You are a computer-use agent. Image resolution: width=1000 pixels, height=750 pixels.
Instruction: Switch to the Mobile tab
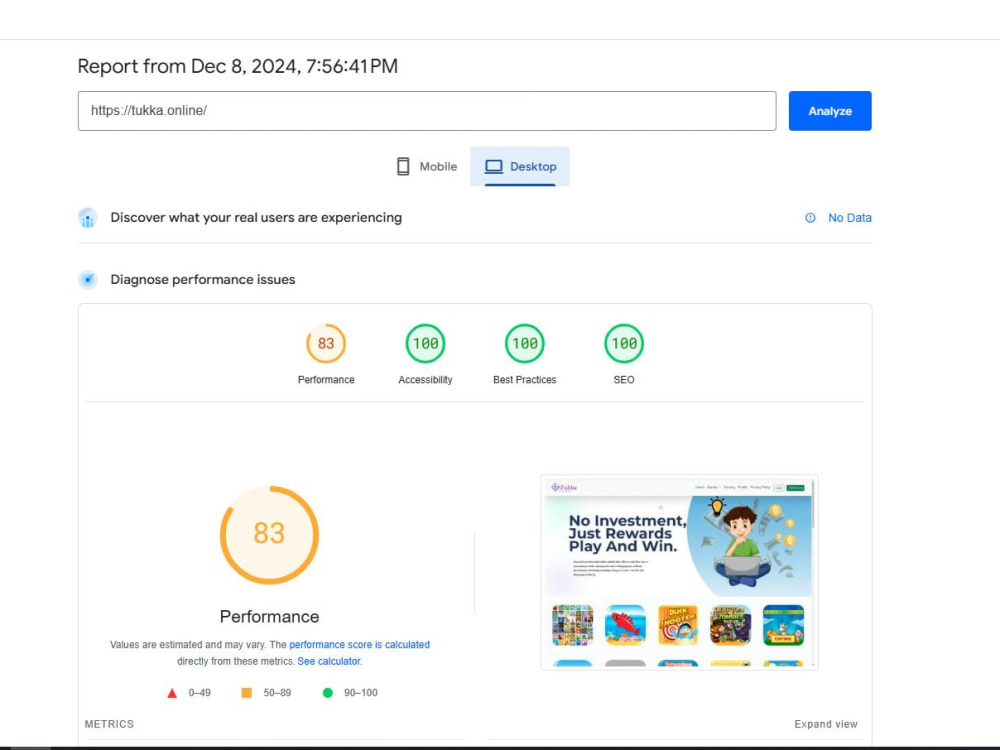pos(427,166)
